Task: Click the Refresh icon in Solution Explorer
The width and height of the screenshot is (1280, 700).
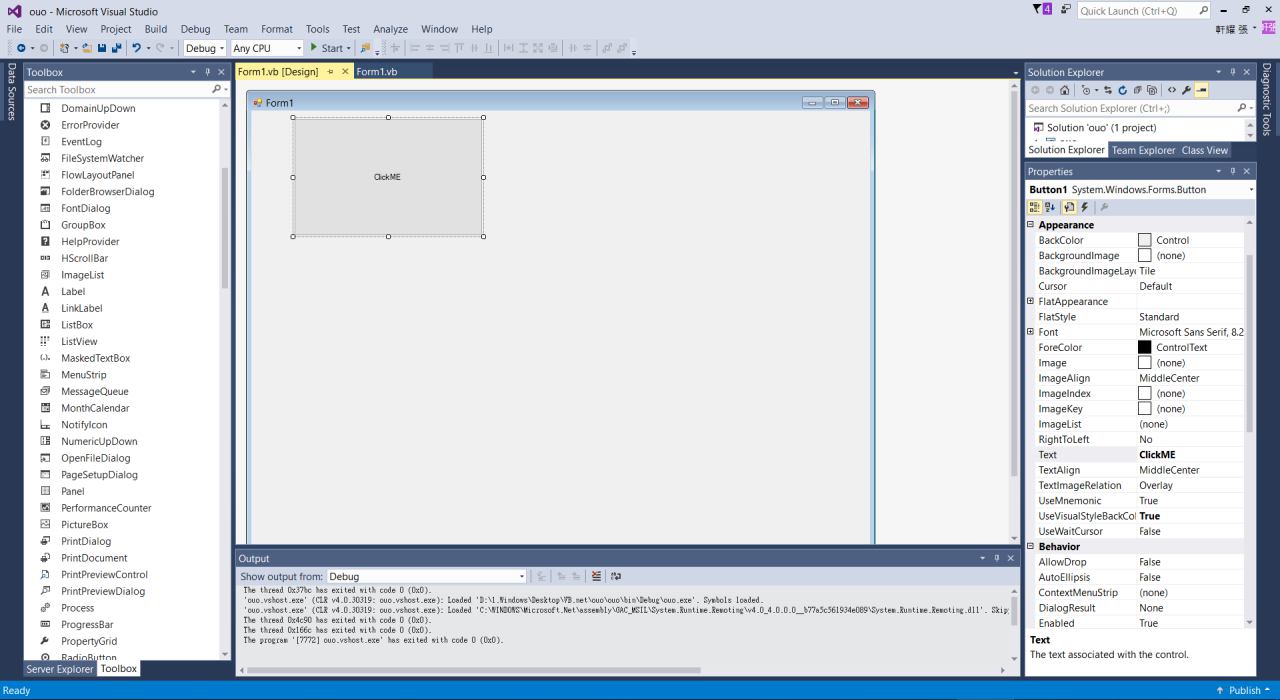Action: pos(1123,90)
